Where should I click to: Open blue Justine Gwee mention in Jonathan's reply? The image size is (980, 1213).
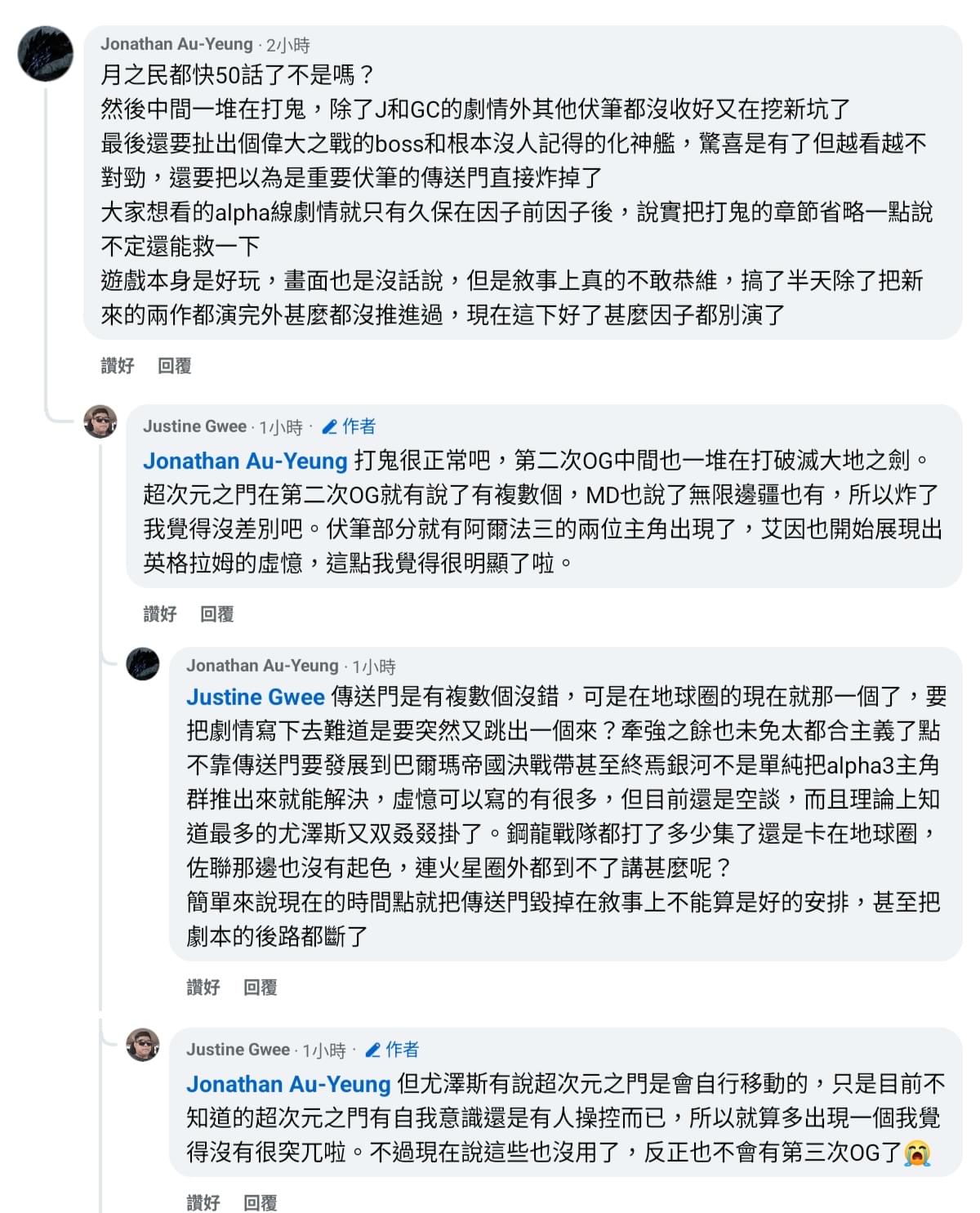[256, 697]
